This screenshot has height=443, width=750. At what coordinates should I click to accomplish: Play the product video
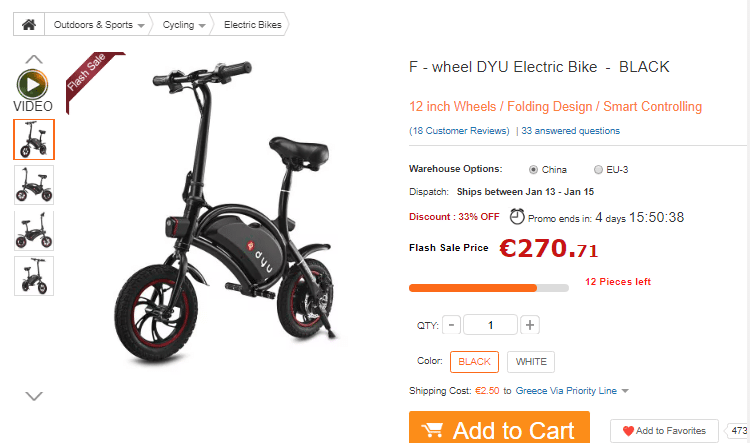click(x=33, y=84)
